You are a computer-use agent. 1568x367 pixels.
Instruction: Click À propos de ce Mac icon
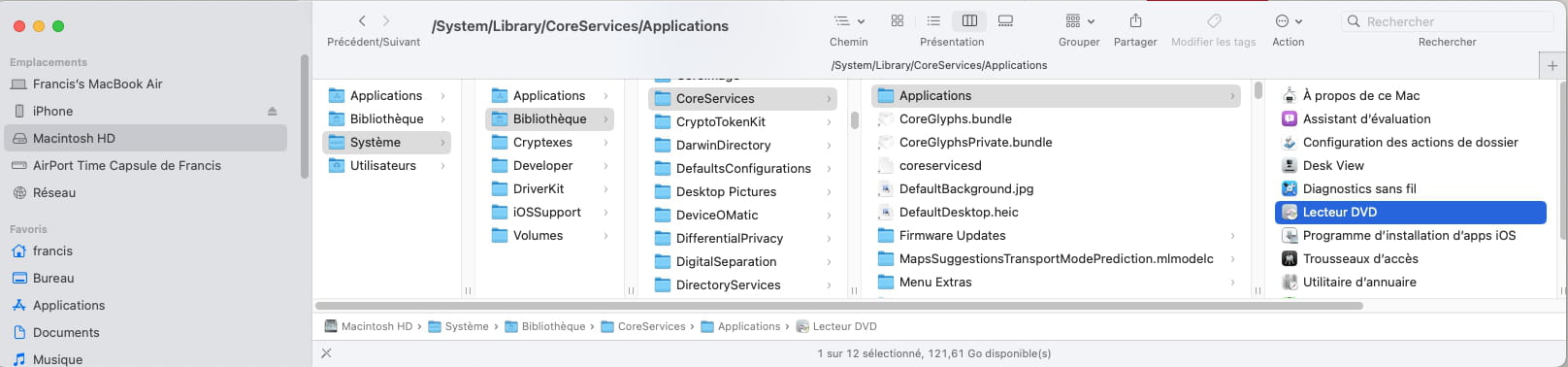tap(1290, 95)
